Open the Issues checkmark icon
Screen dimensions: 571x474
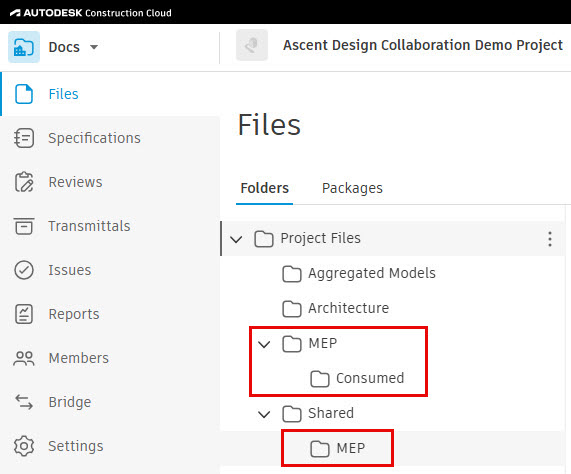pyautogui.click(x=24, y=270)
